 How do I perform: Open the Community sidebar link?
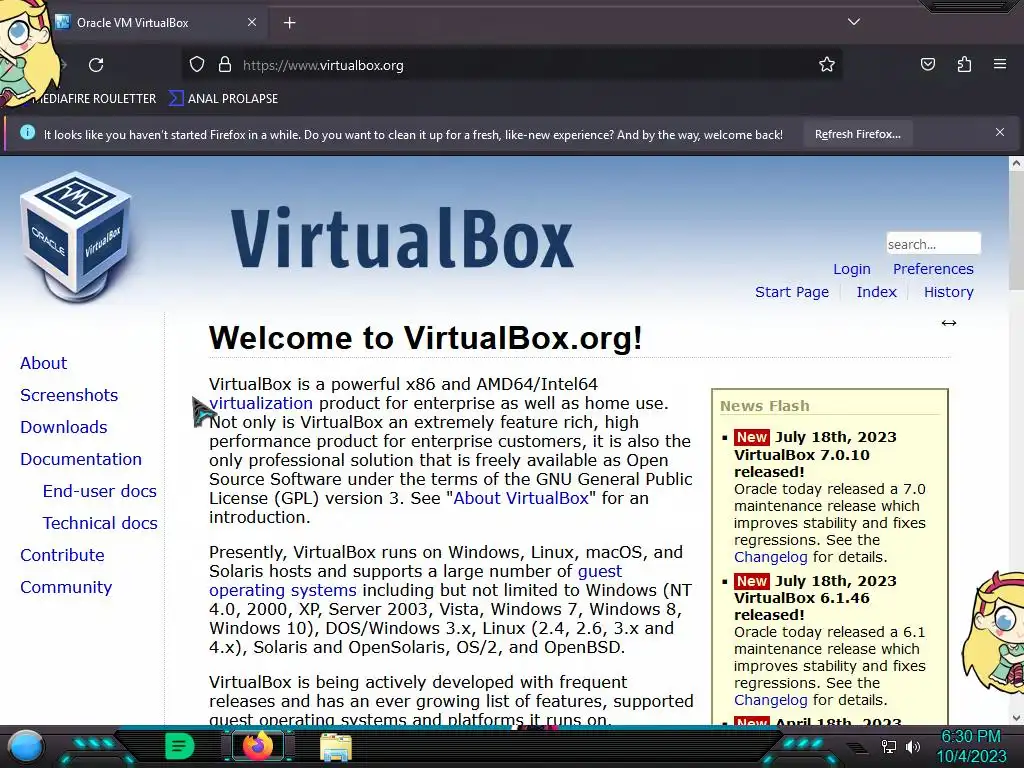pos(66,587)
